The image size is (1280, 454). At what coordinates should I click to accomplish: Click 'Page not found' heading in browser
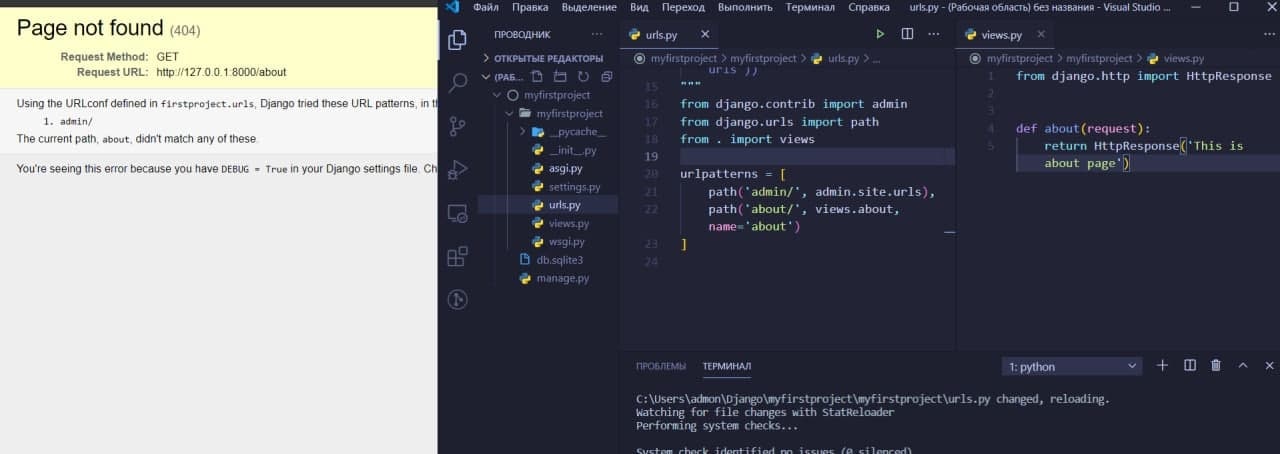pyautogui.click(x=90, y=27)
